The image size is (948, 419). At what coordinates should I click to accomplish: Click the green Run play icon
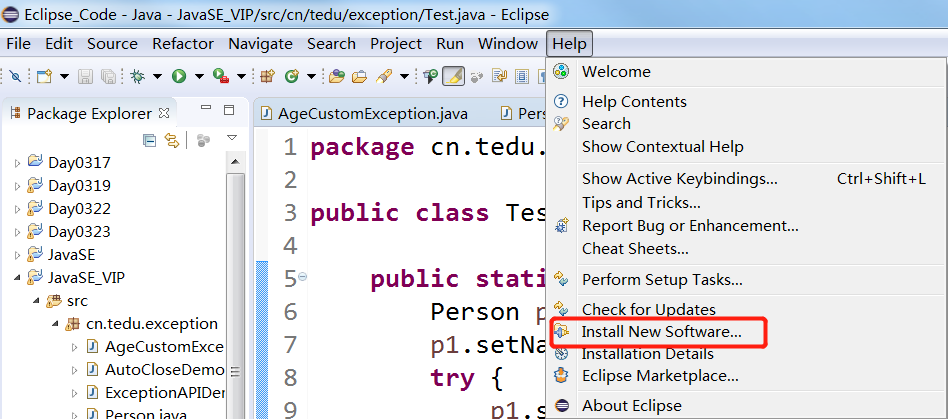pos(178,76)
